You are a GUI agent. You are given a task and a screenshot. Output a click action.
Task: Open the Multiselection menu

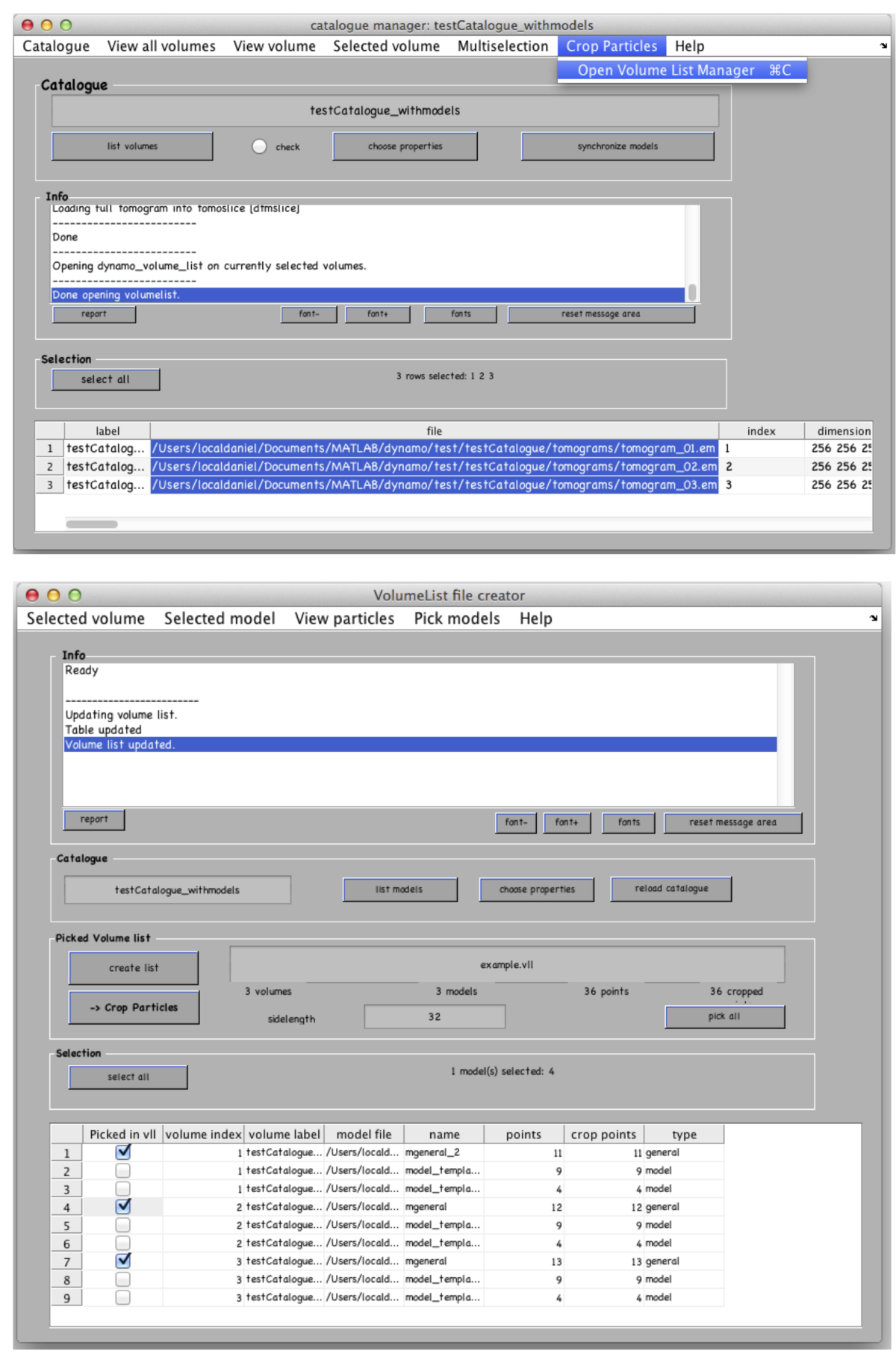coord(503,46)
